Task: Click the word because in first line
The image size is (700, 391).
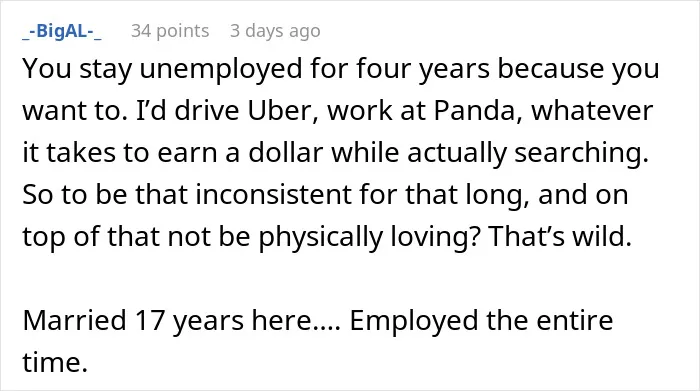Action: tap(550, 69)
